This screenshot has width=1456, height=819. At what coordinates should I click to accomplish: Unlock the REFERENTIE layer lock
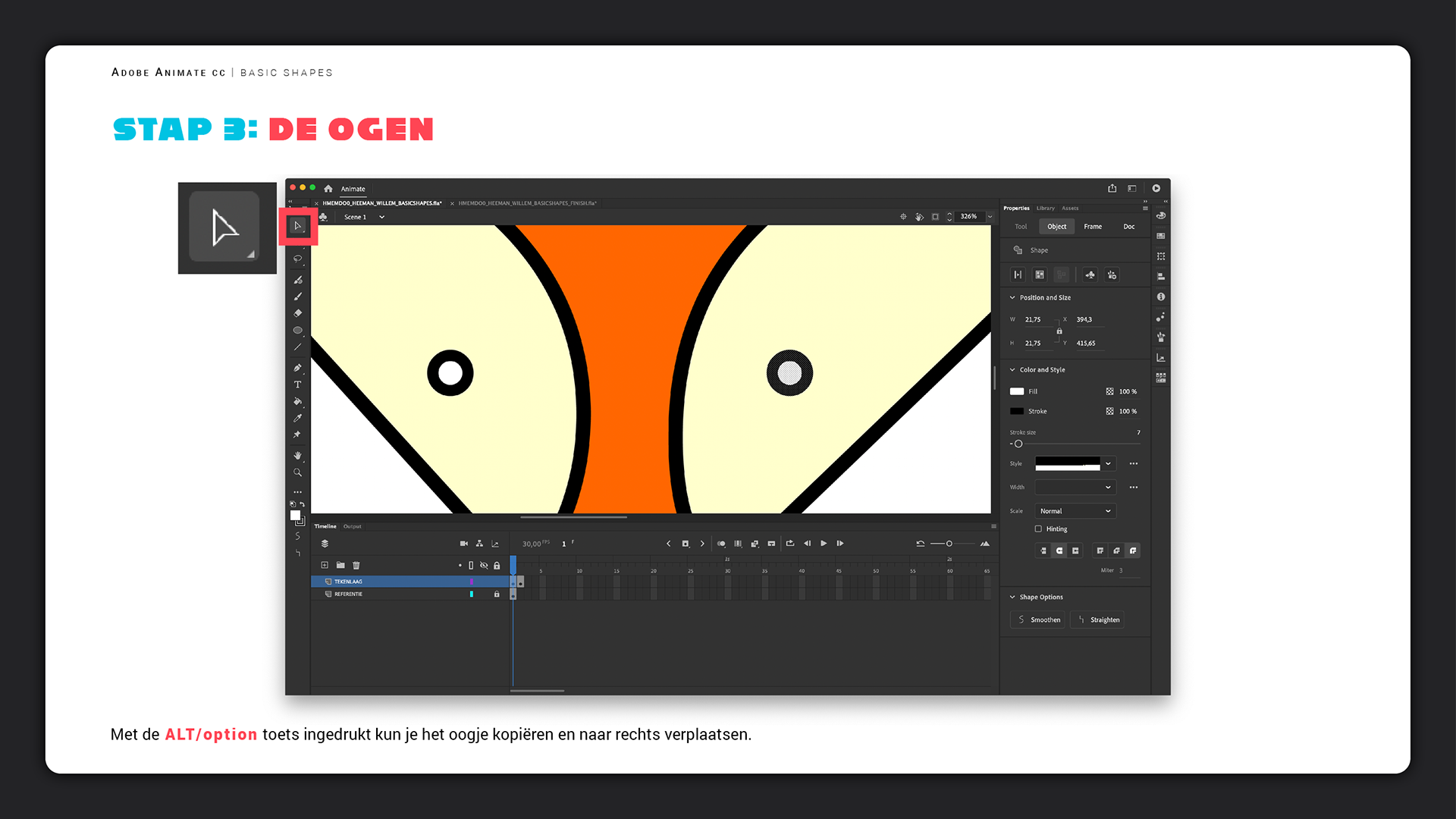(x=497, y=594)
